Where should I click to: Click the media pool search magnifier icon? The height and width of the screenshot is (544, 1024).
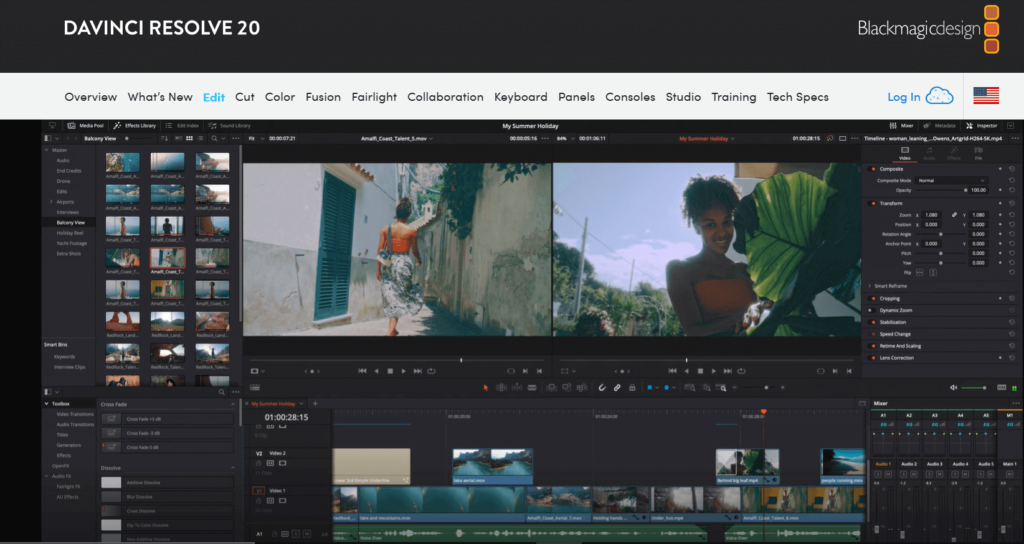click(x=214, y=138)
